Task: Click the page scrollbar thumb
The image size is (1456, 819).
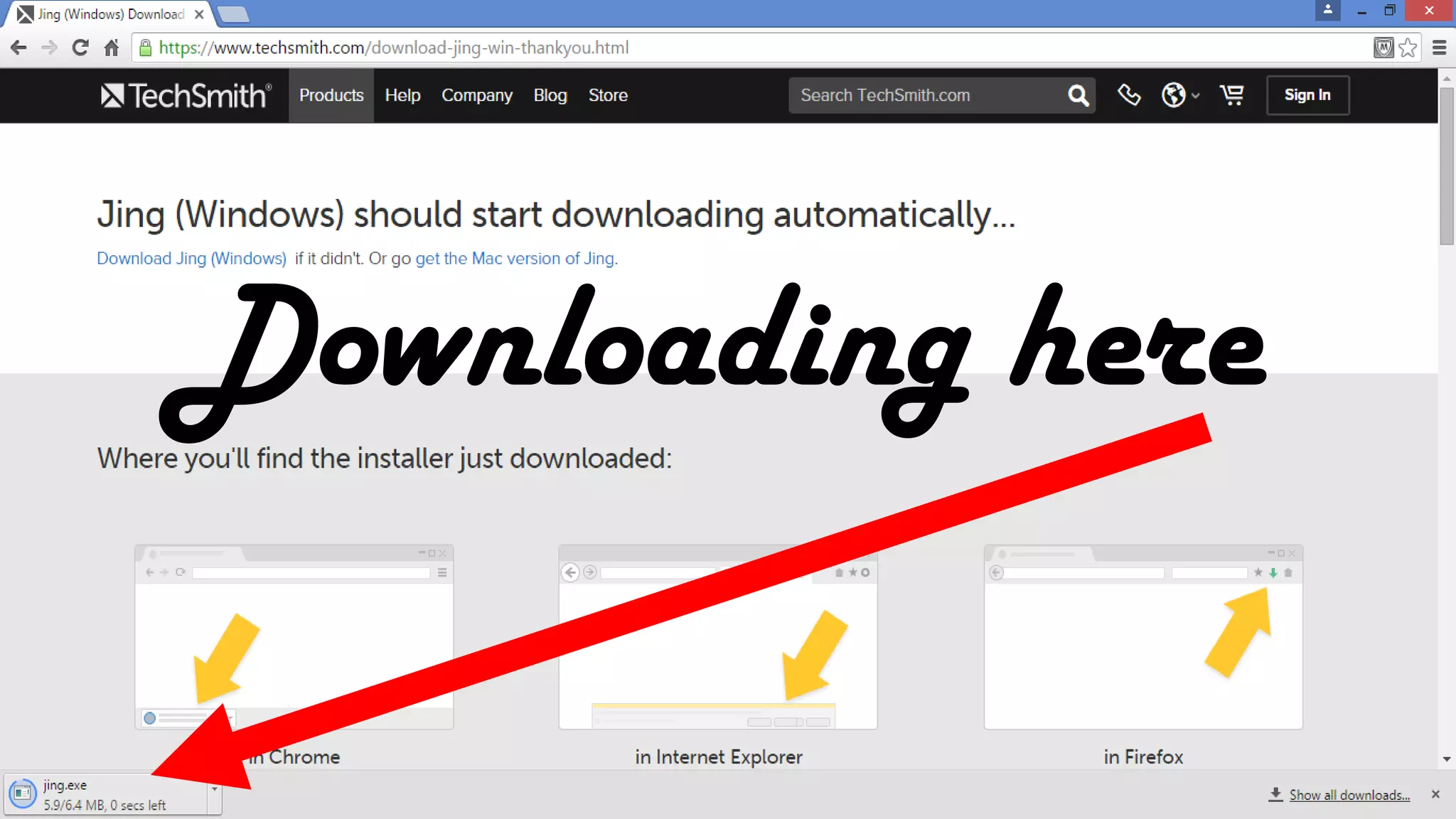Action: click(x=1447, y=166)
